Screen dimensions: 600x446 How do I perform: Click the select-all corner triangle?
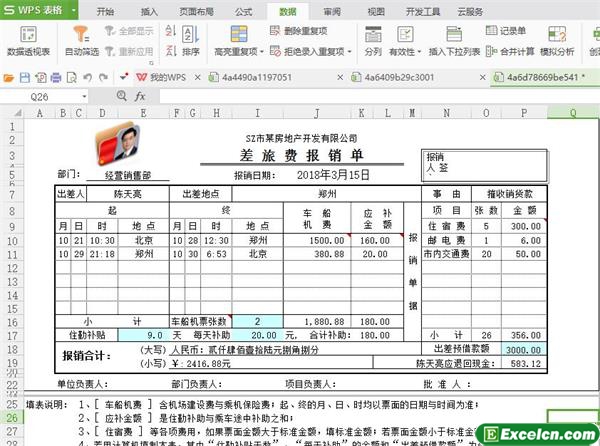pos(17,113)
